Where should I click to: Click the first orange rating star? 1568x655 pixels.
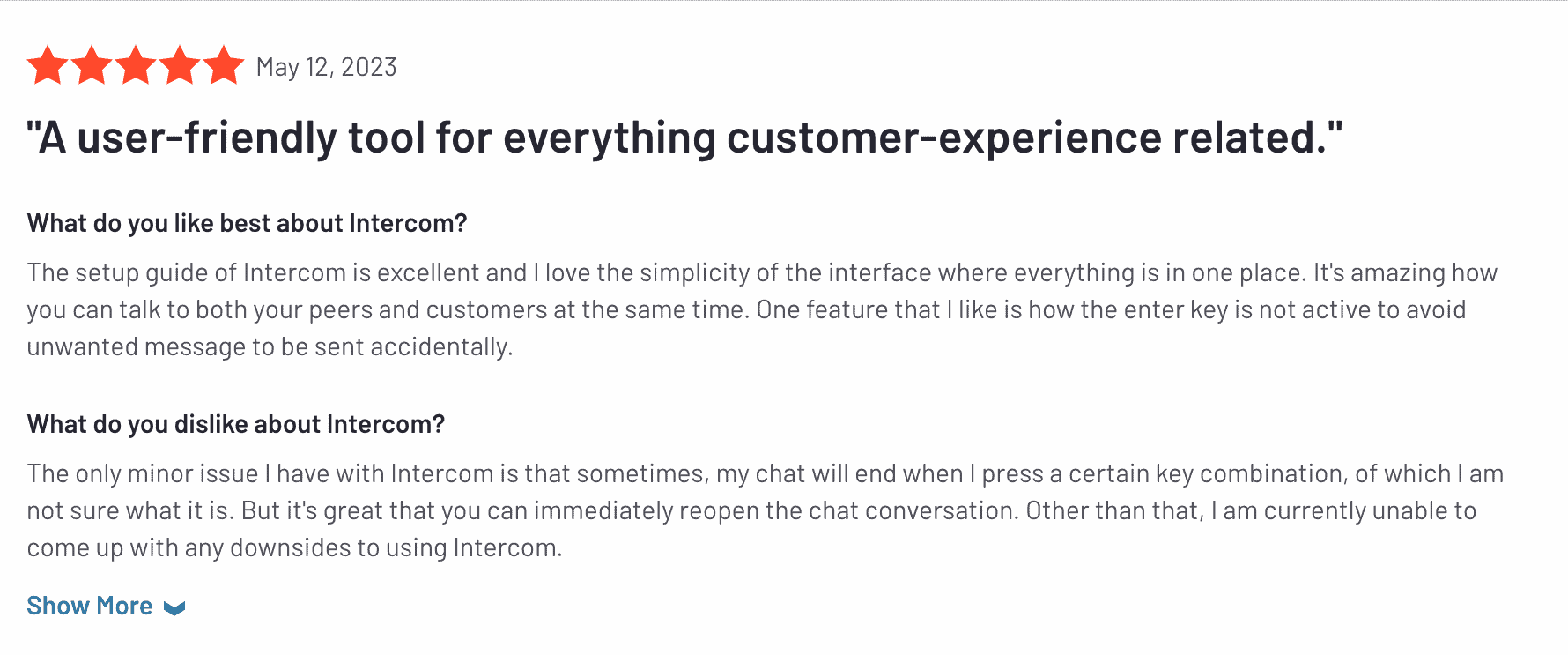pyautogui.click(x=48, y=66)
